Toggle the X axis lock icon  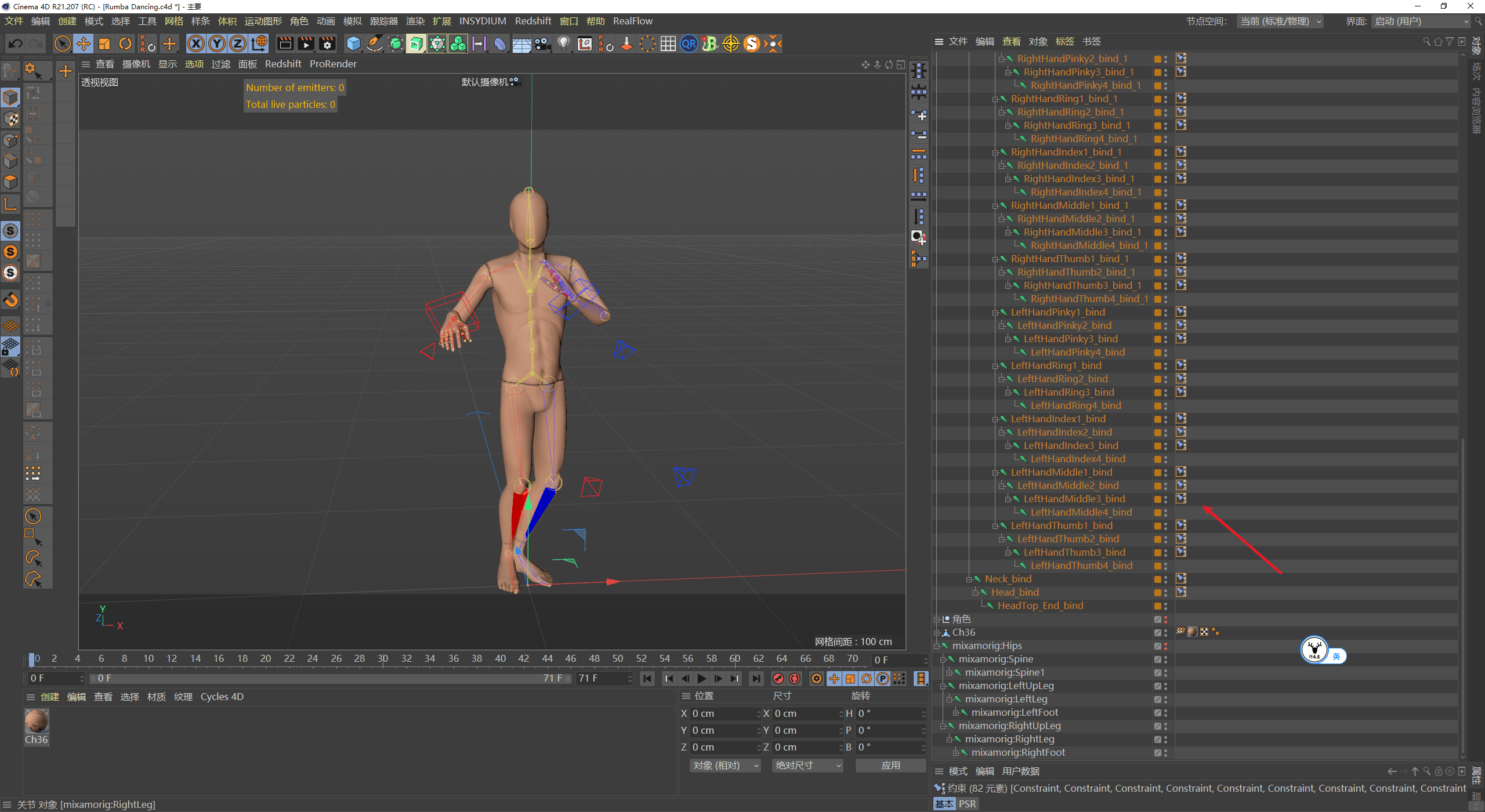196,43
